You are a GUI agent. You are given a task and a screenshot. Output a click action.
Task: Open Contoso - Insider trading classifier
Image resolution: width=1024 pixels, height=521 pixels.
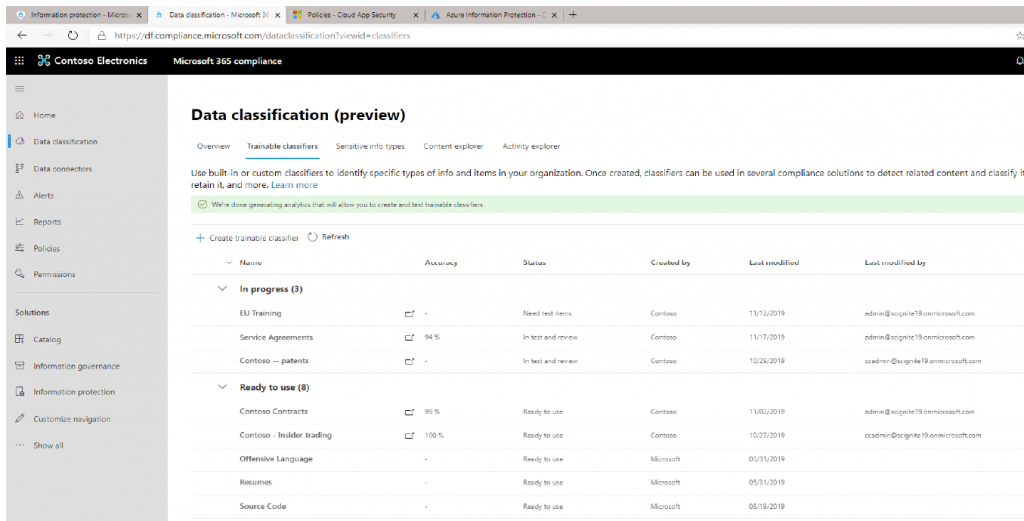pos(285,435)
